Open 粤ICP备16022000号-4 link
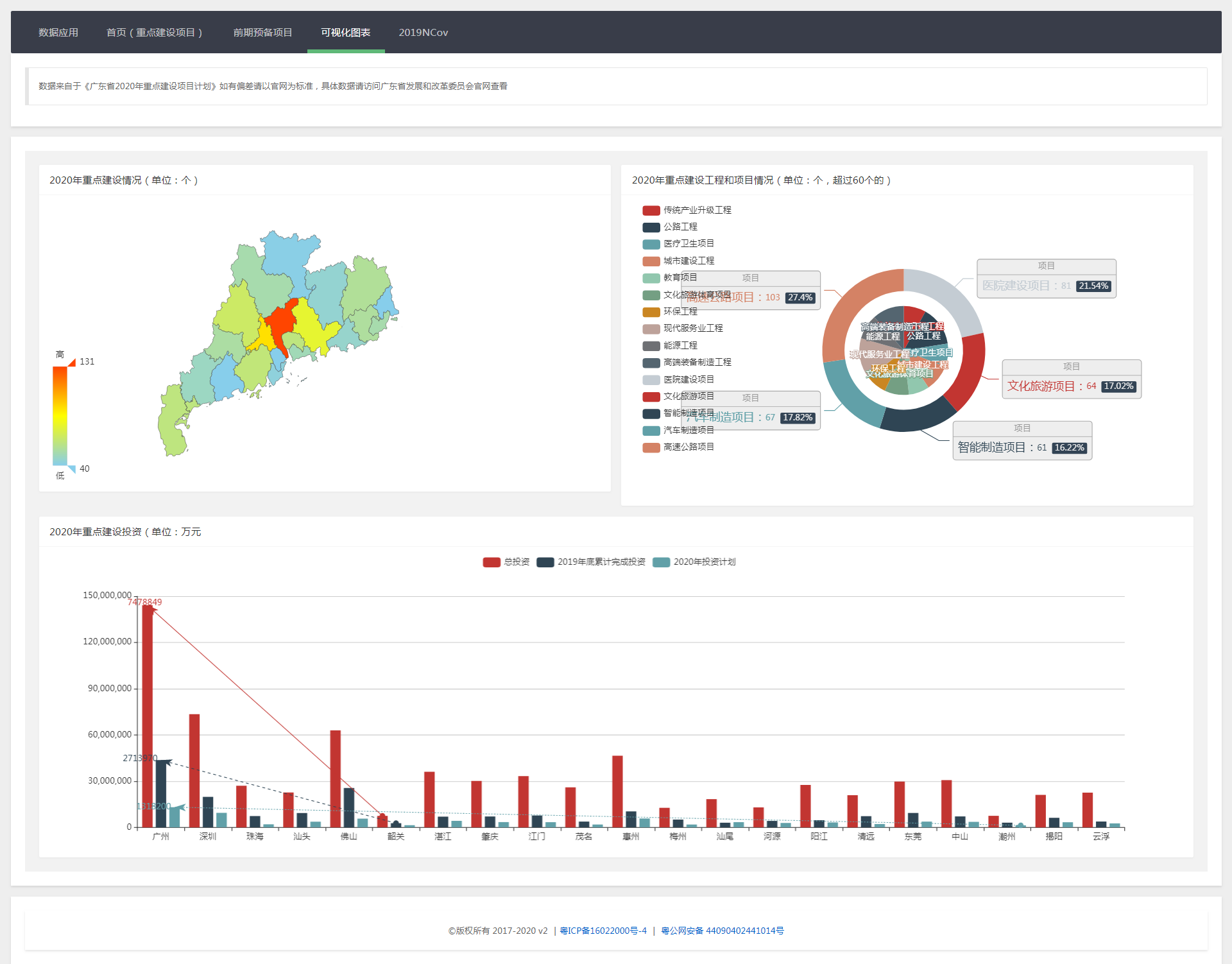Viewport: 1232px width, 964px height. click(603, 931)
